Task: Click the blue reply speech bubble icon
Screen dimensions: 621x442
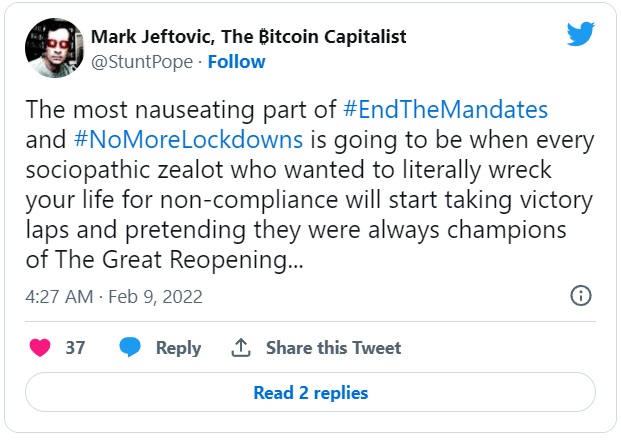Action: coord(130,348)
